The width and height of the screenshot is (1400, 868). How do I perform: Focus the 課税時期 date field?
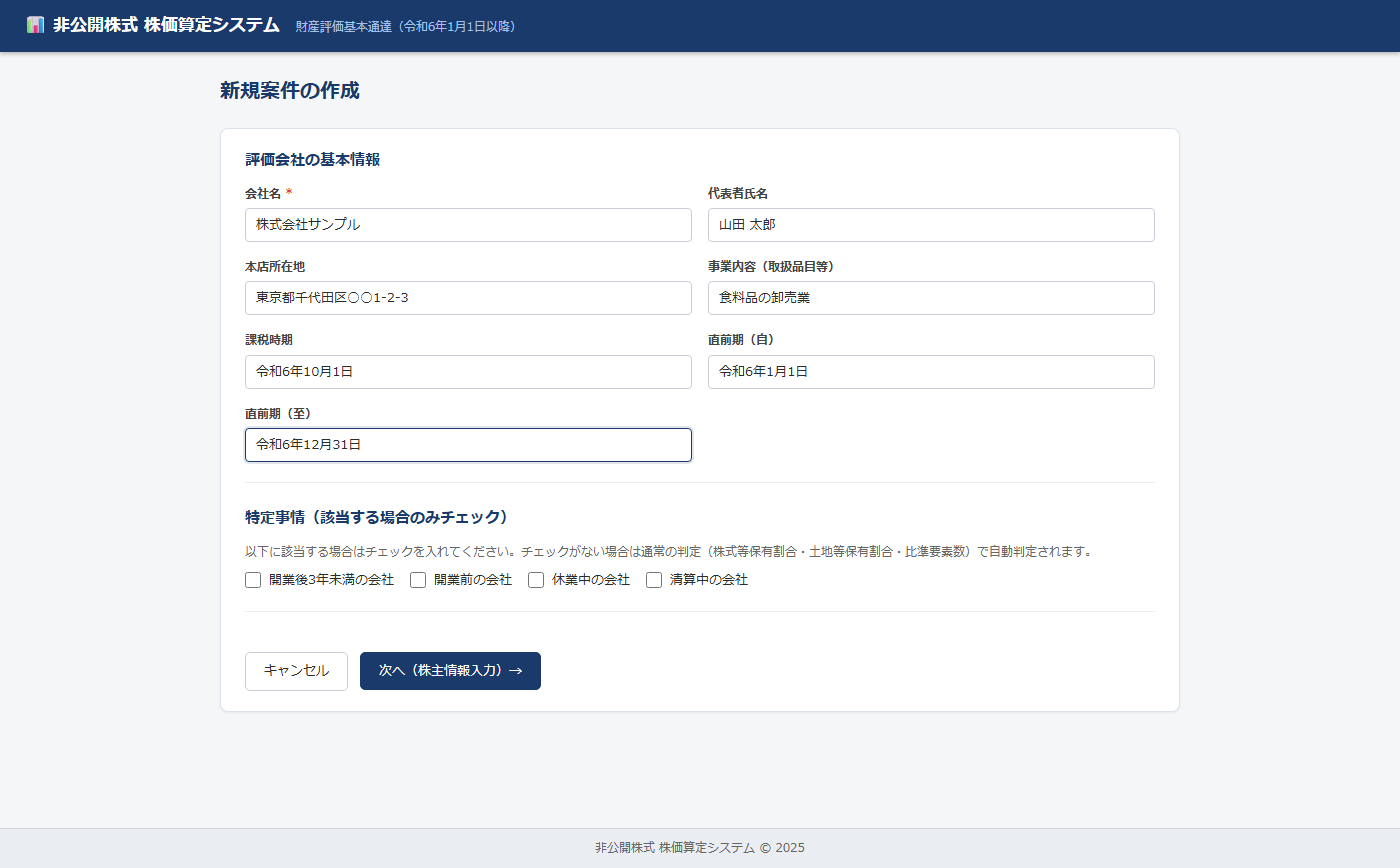tap(468, 372)
